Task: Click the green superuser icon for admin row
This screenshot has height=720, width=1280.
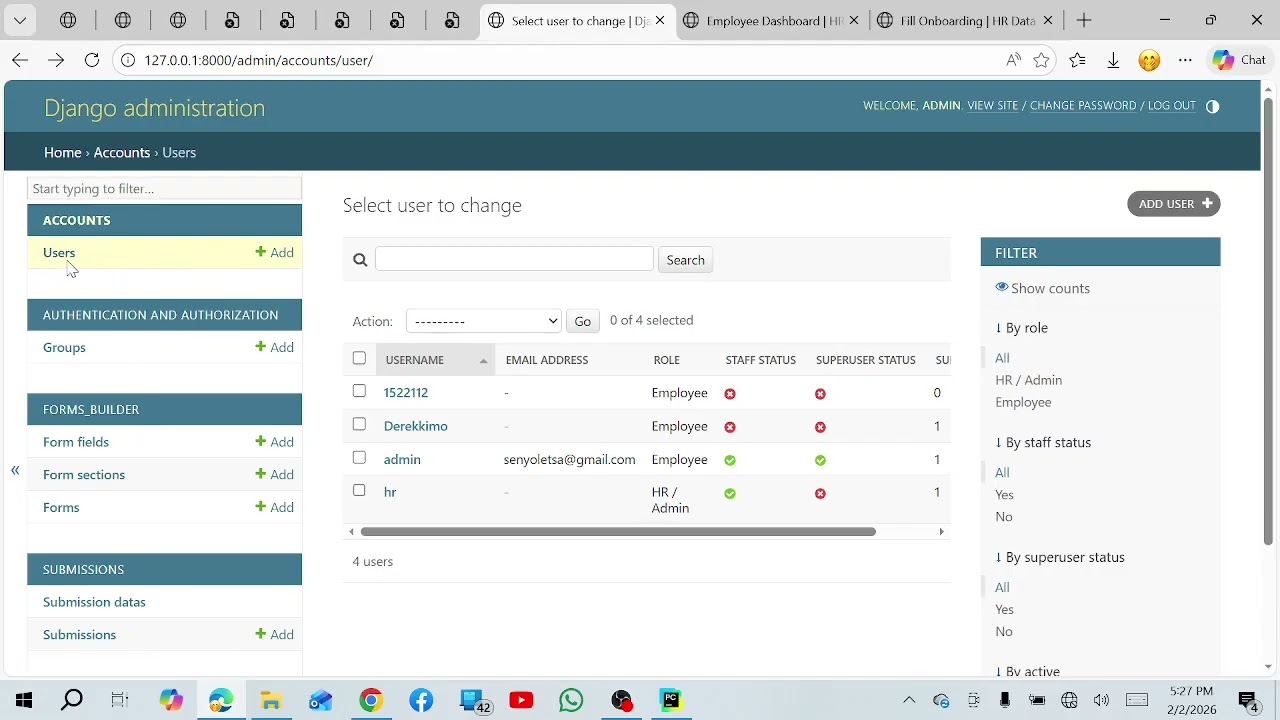Action: tap(820, 460)
